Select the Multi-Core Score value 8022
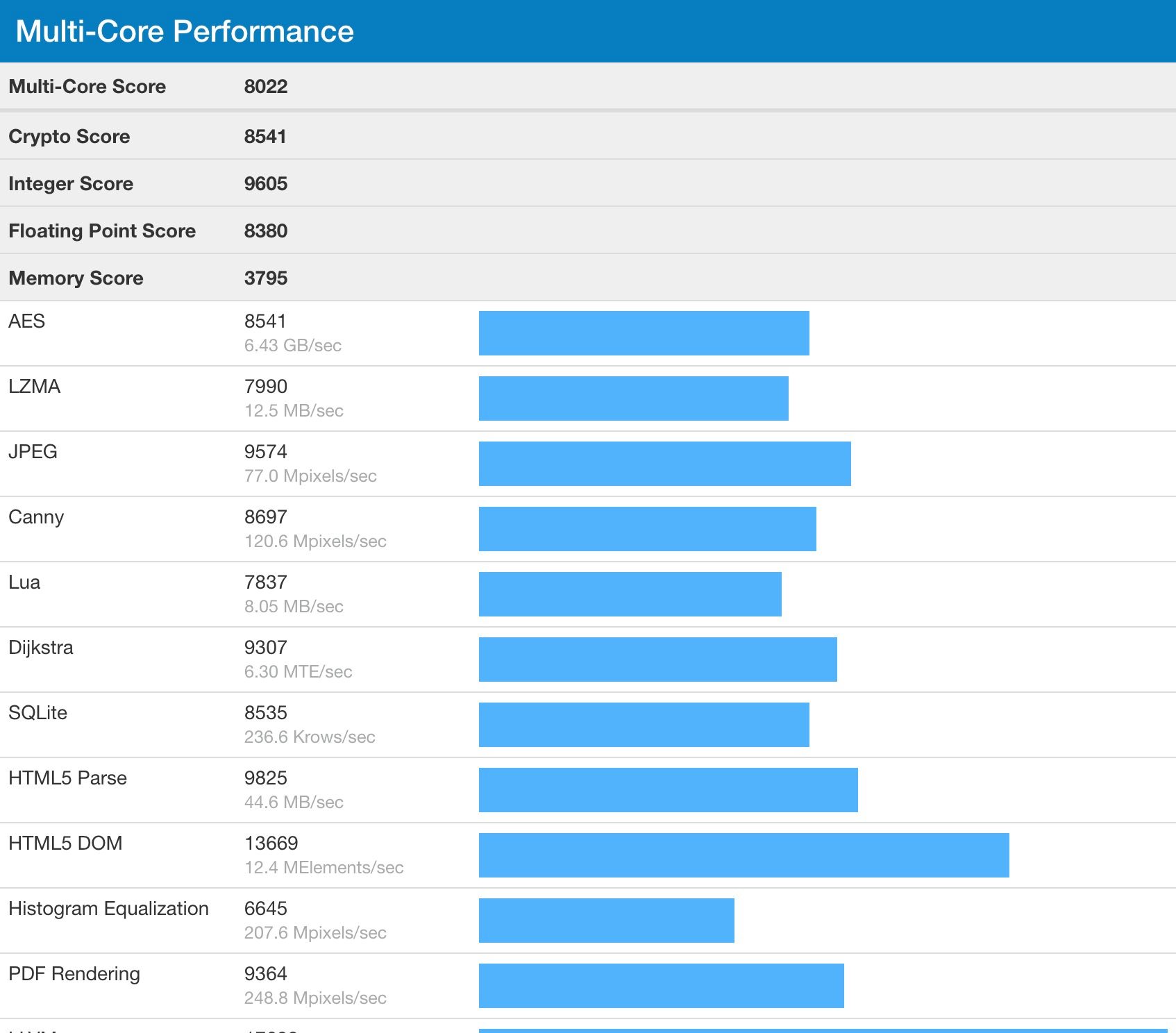 tap(265, 87)
